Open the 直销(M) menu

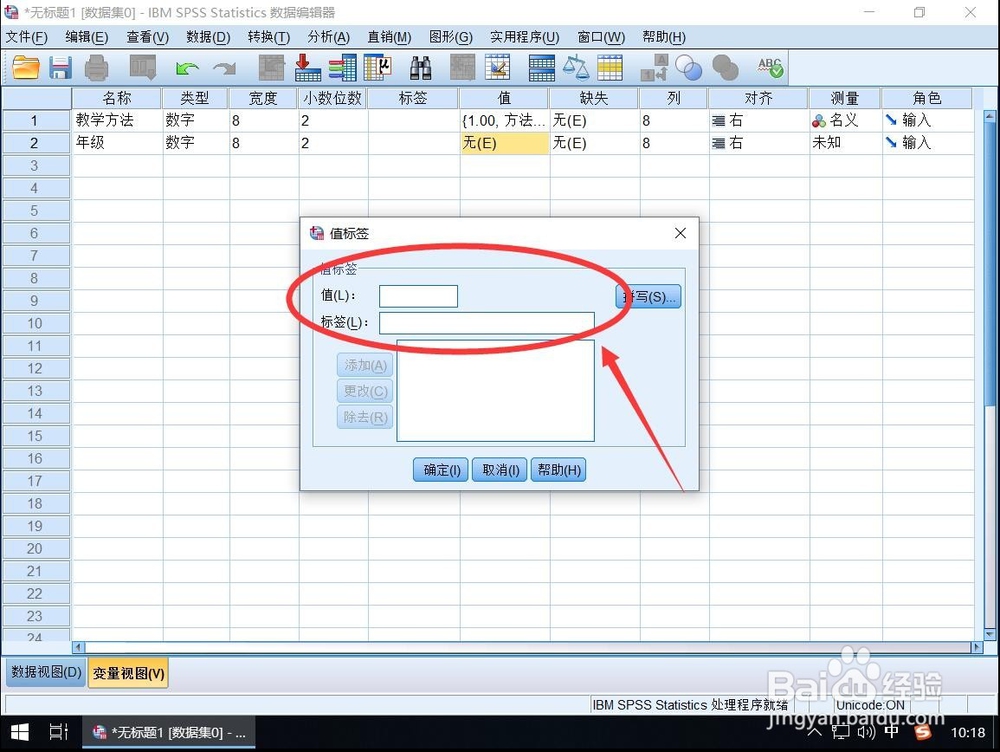(389, 37)
